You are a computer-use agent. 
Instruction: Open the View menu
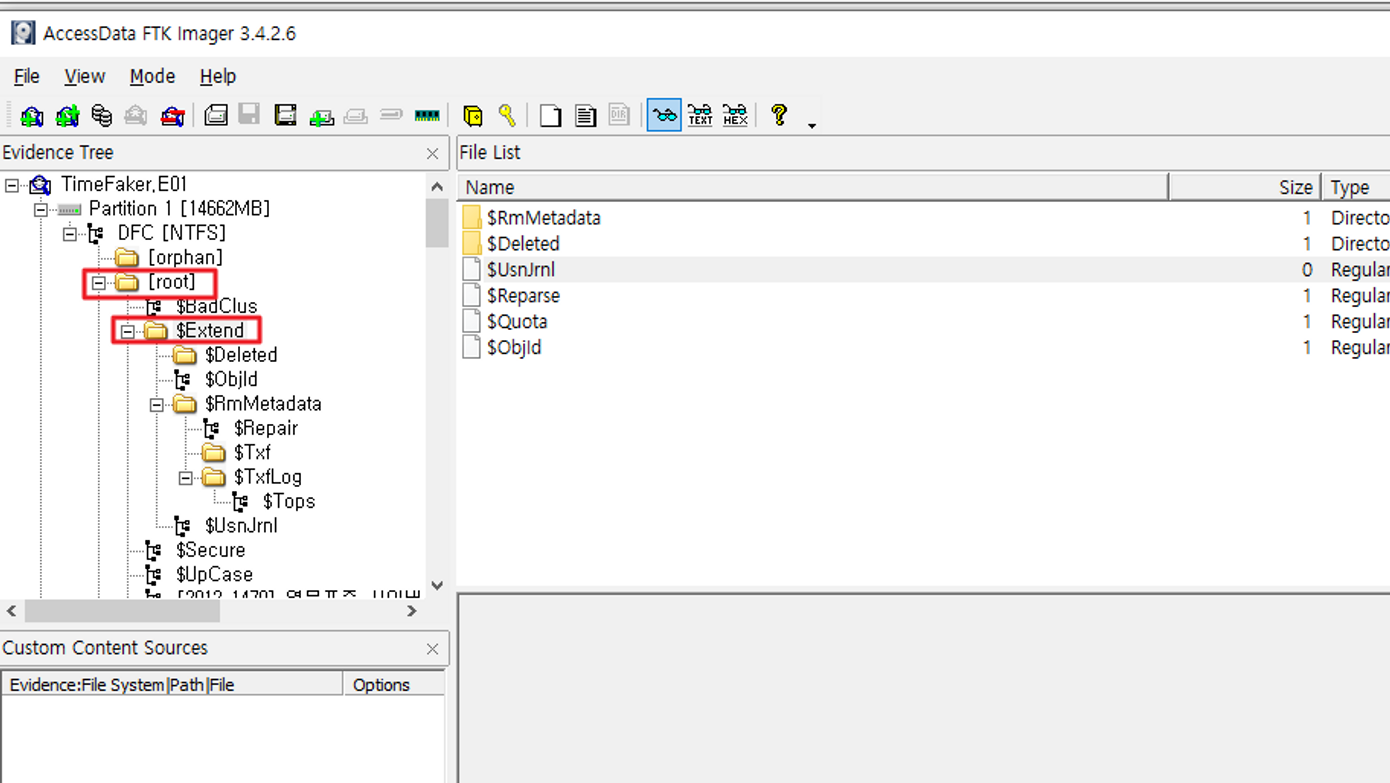pyautogui.click(x=85, y=76)
